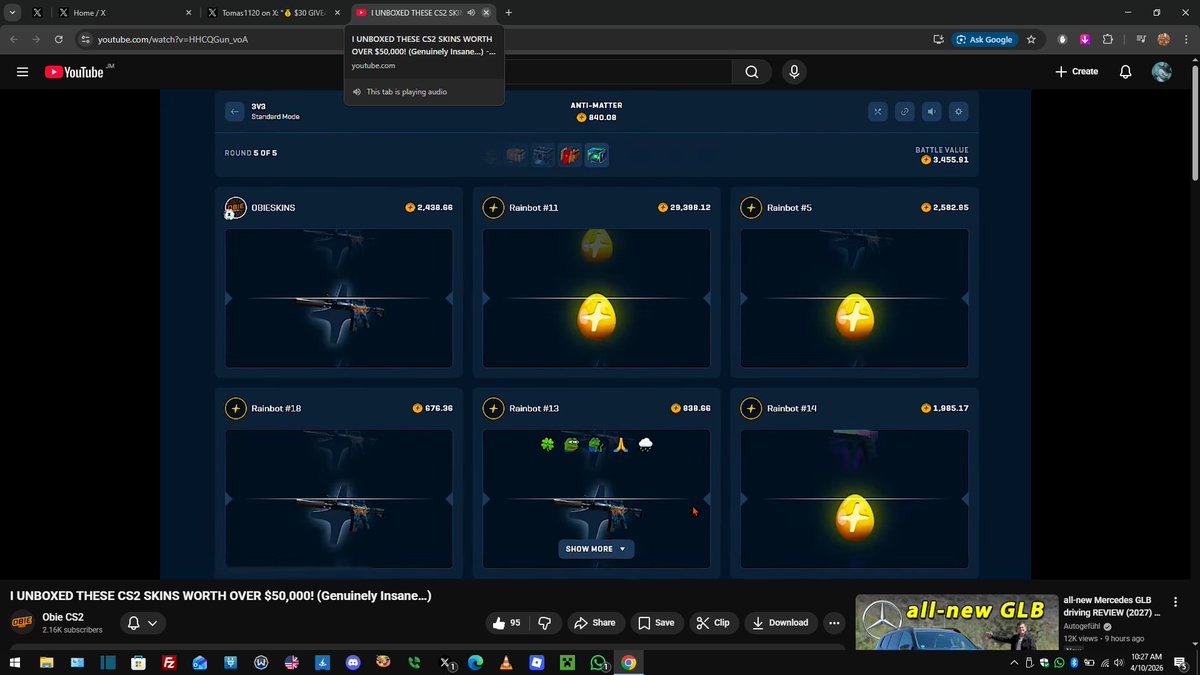Screen dimensions: 1200x675
Task: Click the 2.16K subscribers text
Action: tap(72, 630)
